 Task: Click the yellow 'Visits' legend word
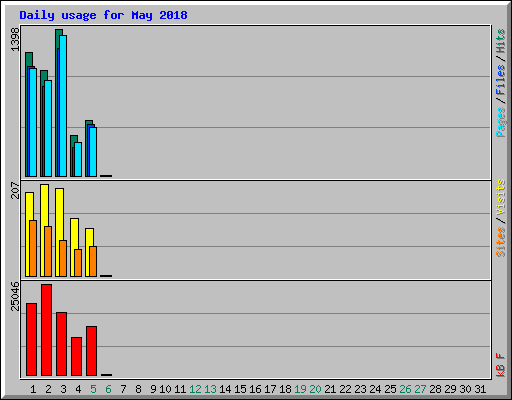[x=501, y=197]
